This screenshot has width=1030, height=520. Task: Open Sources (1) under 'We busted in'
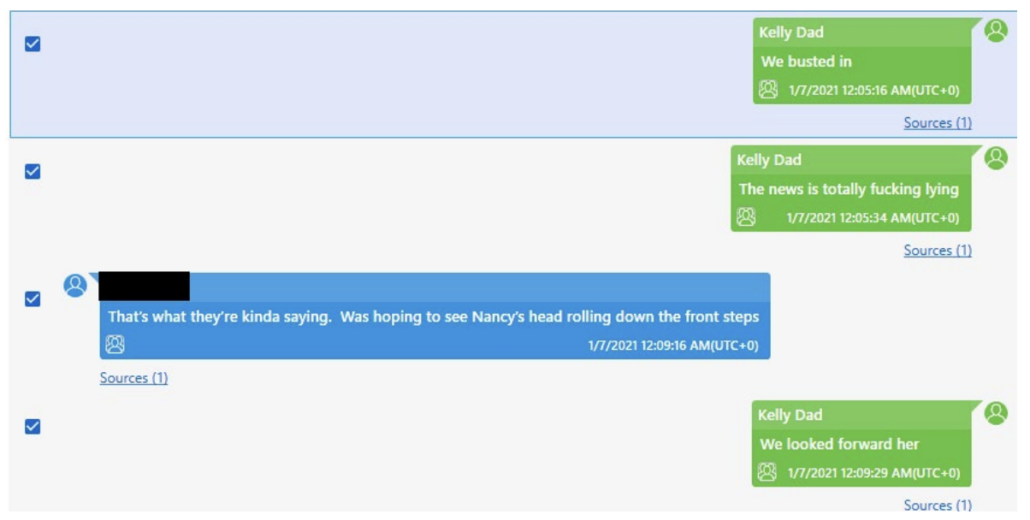click(937, 123)
